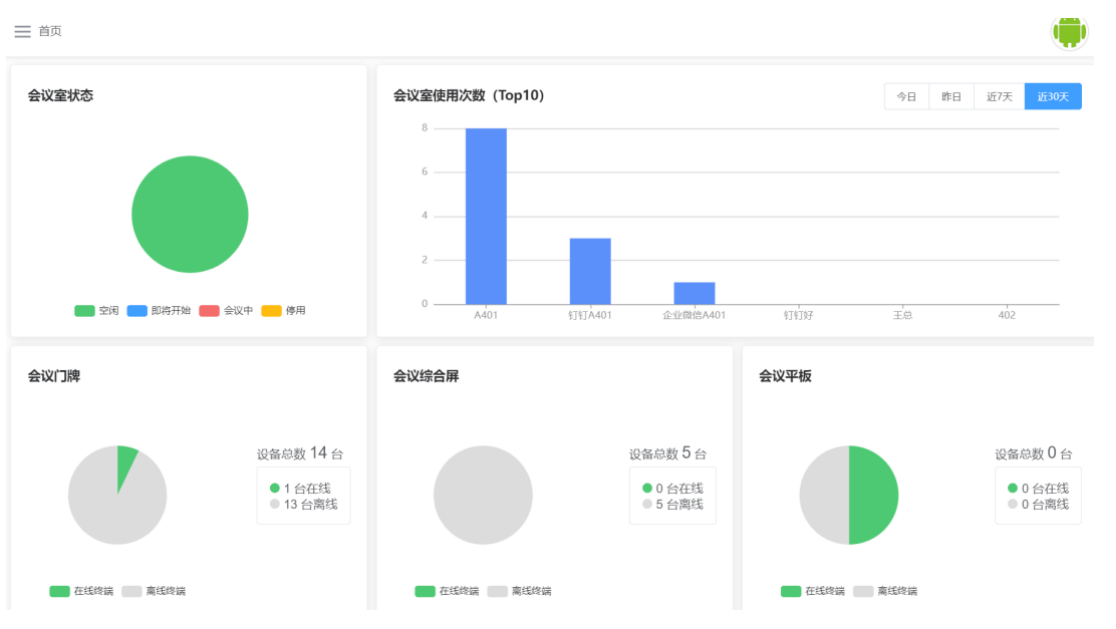This screenshot has height=629, width=1116.
Task: Switch to the 昨日 time range tab
Action: (x=951, y=97)
